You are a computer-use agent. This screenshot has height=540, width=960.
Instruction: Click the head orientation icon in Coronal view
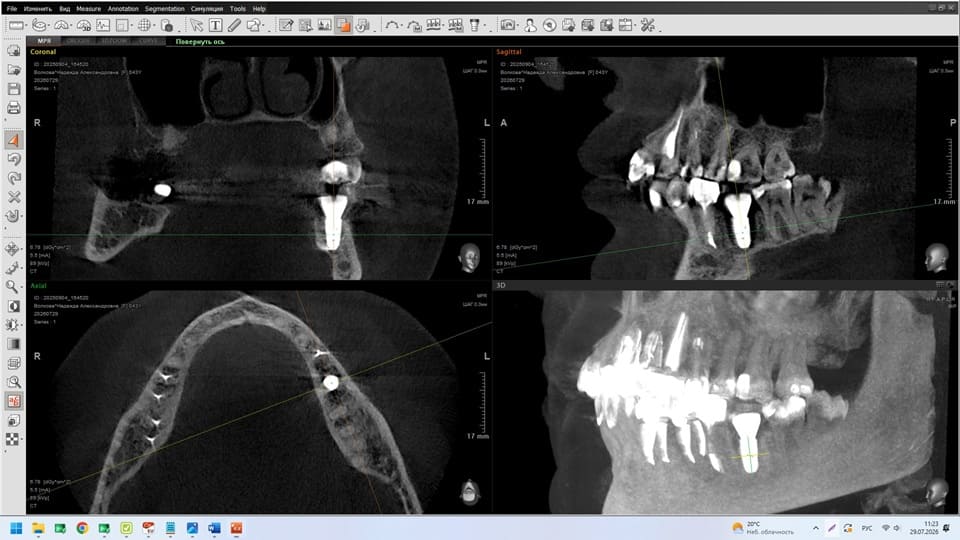469,257
